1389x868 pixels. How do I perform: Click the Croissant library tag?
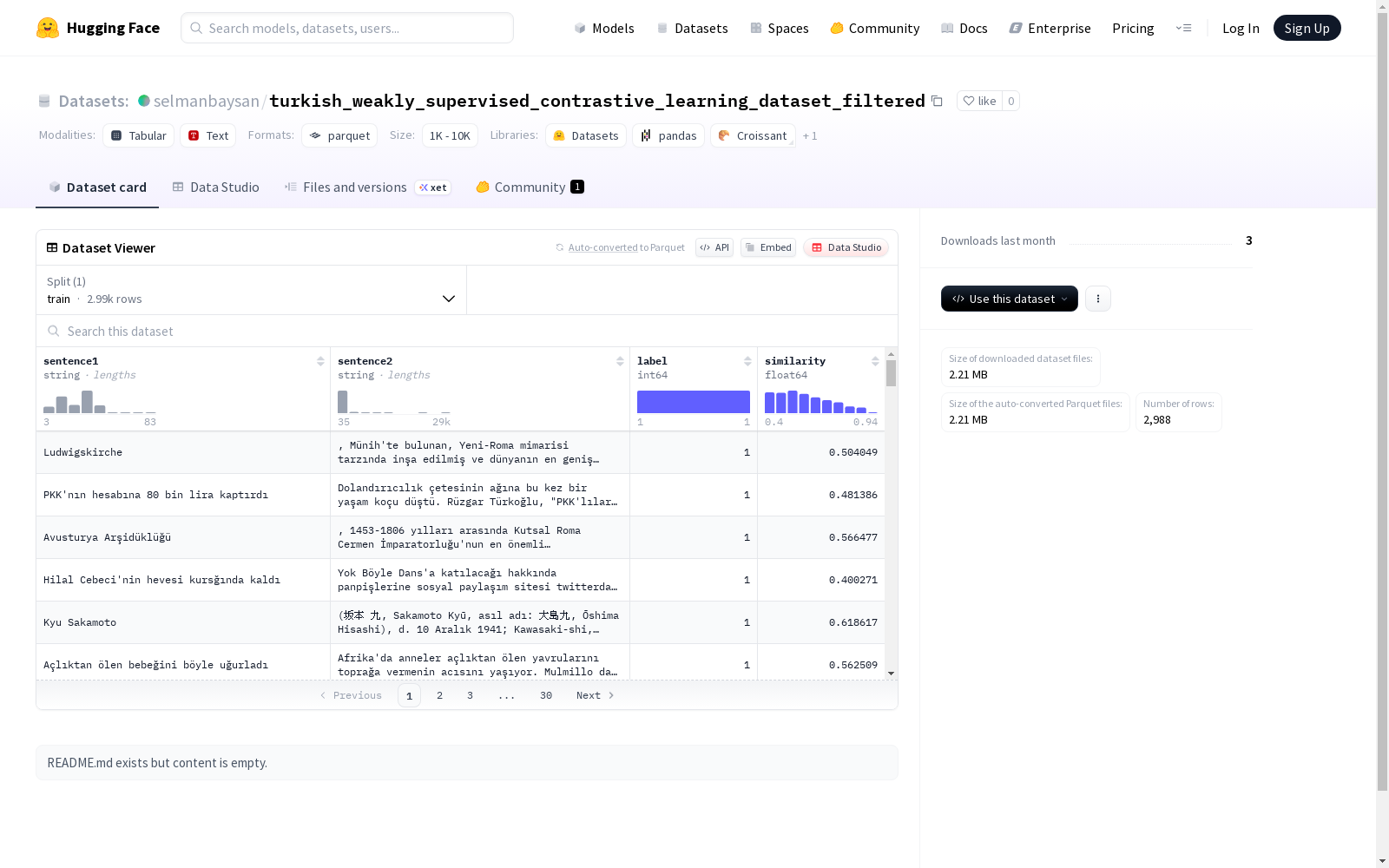tap(753, 135)
